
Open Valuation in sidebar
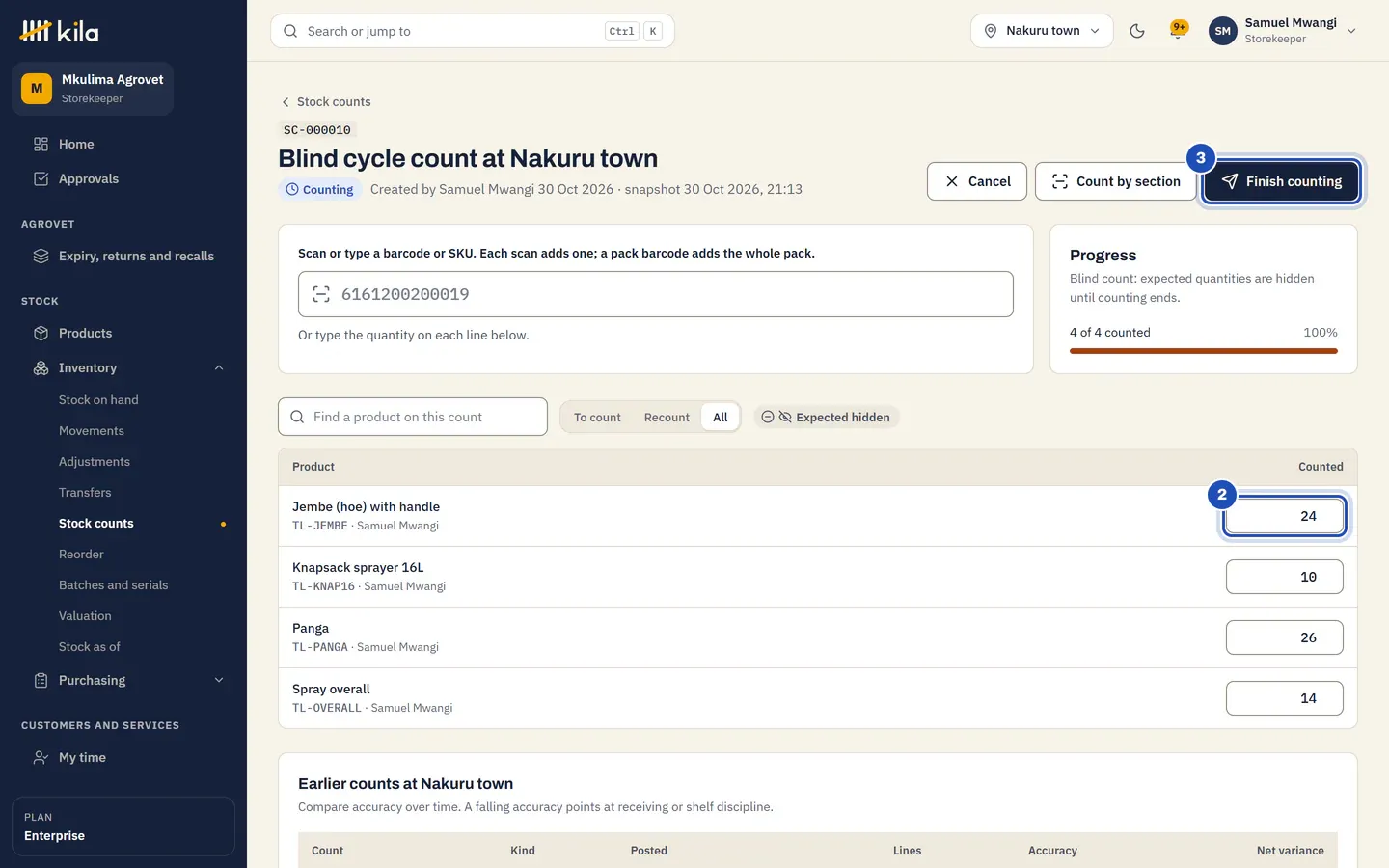[x=85, y=615]
